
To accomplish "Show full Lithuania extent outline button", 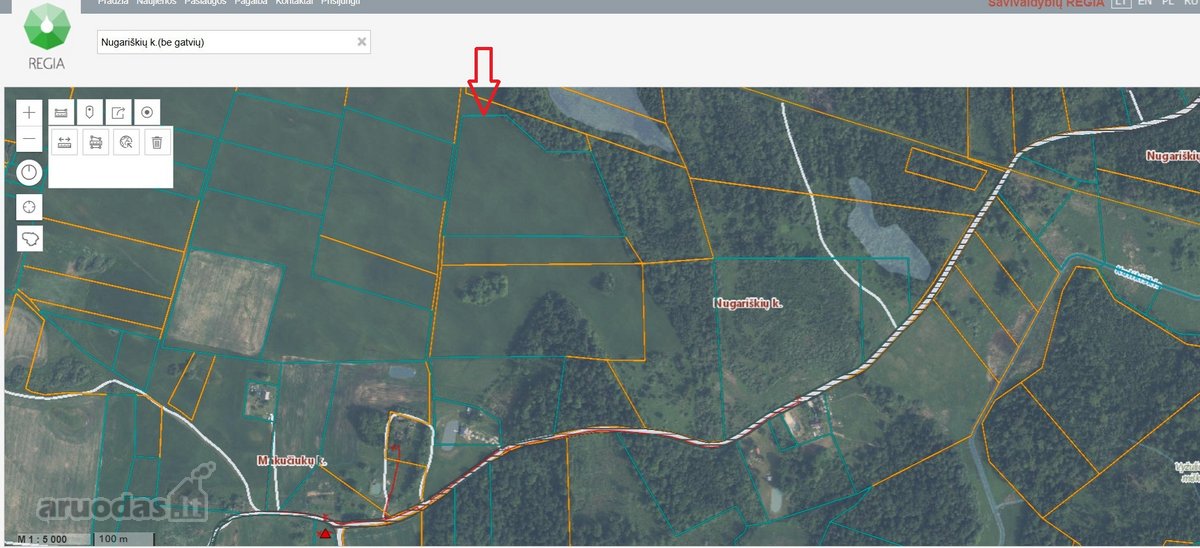I will coord(29,238).
